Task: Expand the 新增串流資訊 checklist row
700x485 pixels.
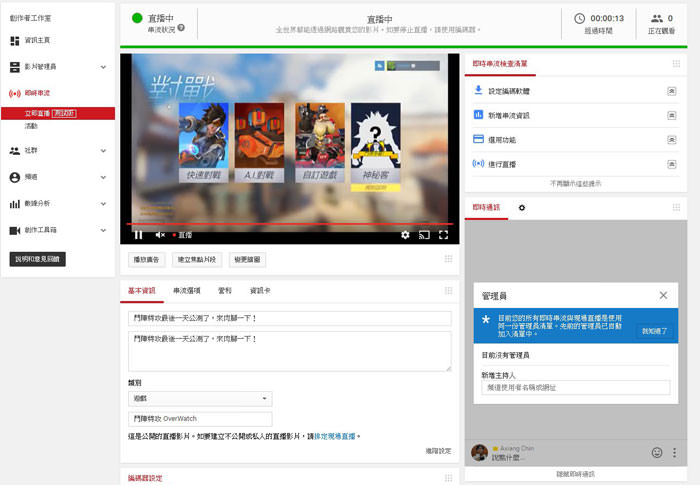Action: (671, 116)
